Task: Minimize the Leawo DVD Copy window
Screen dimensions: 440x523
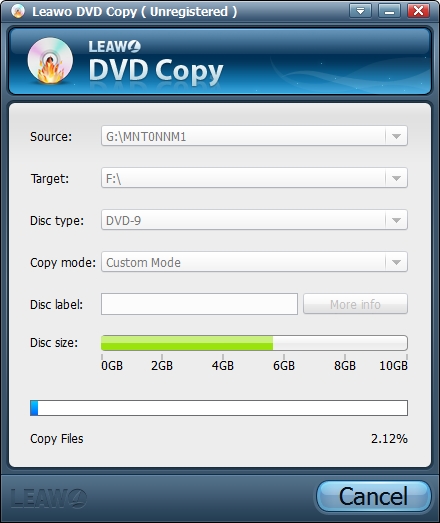Action: (x=389, y=11)
